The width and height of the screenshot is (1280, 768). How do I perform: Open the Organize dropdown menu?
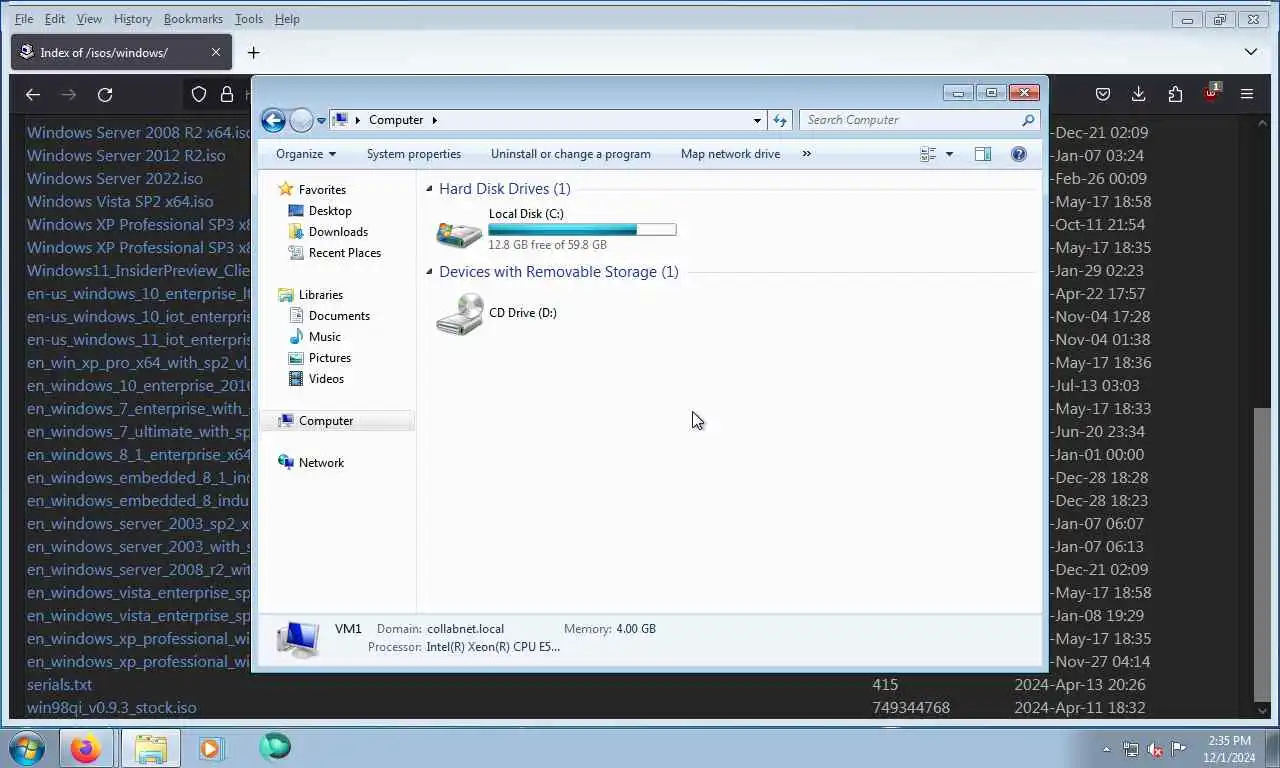pos(306,154)
